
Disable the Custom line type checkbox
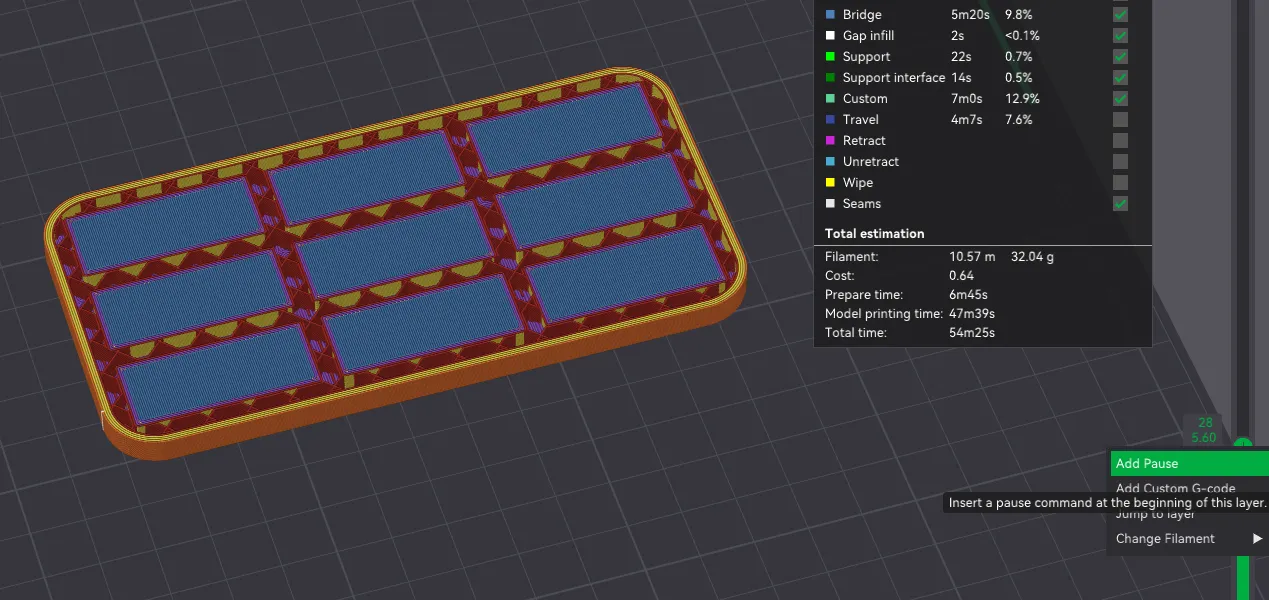pyautogui.click(x=1121, y=99)
